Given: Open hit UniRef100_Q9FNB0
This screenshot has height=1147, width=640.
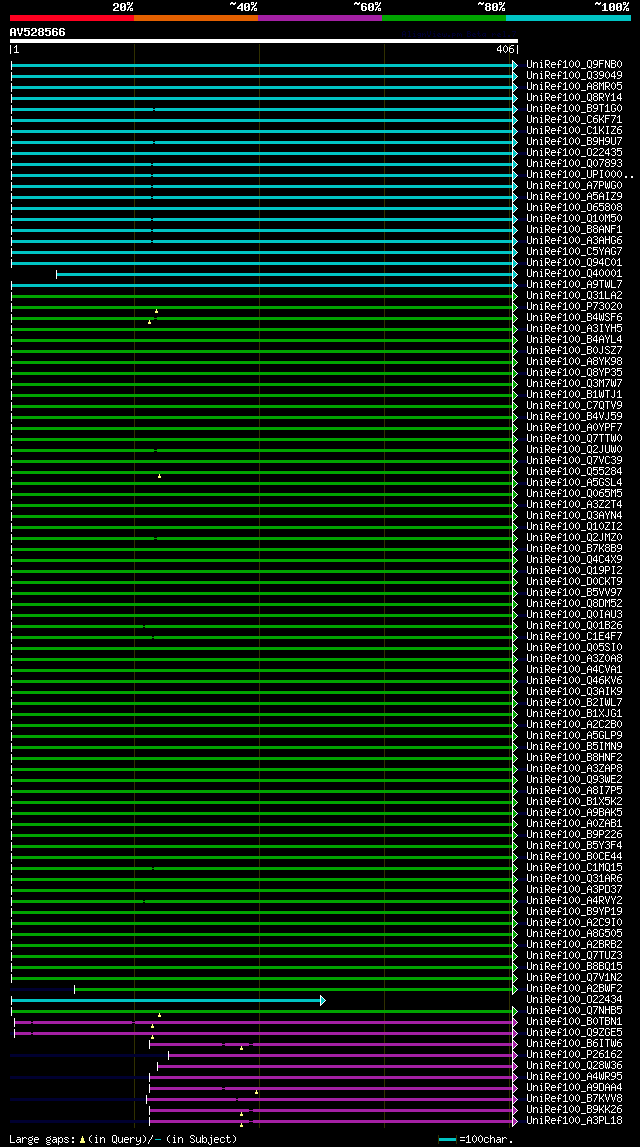Looking at the screenshot, I should [x=574, y=64].
